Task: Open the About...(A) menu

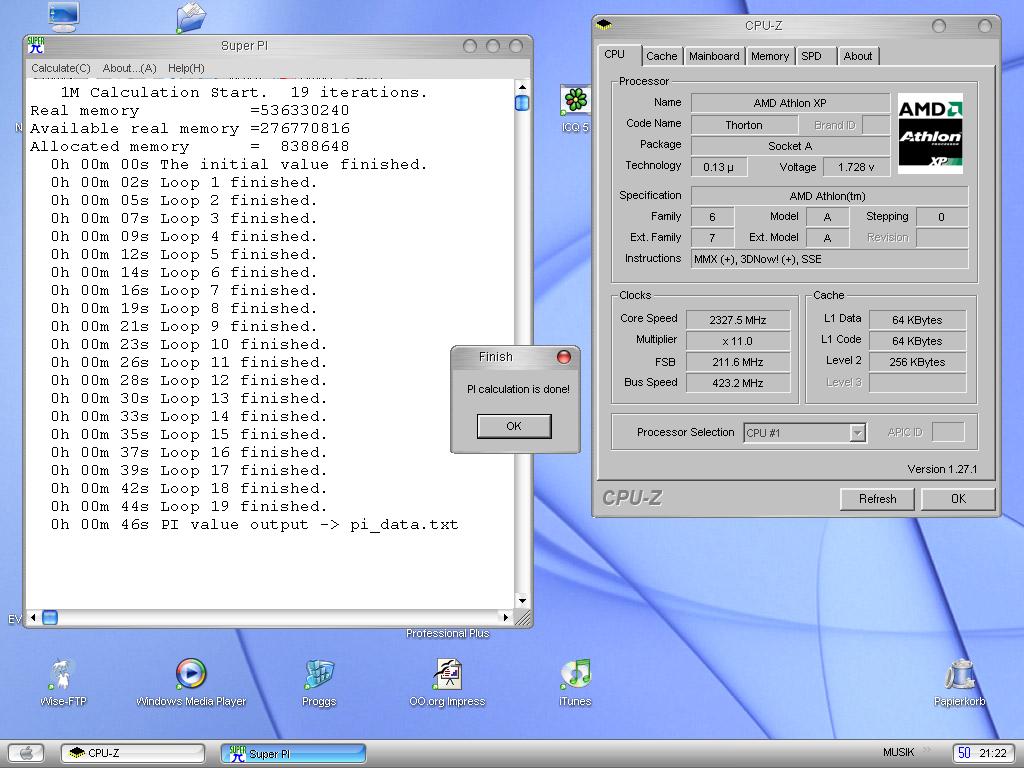Action: pyautogui.click(x=129, y=68)
